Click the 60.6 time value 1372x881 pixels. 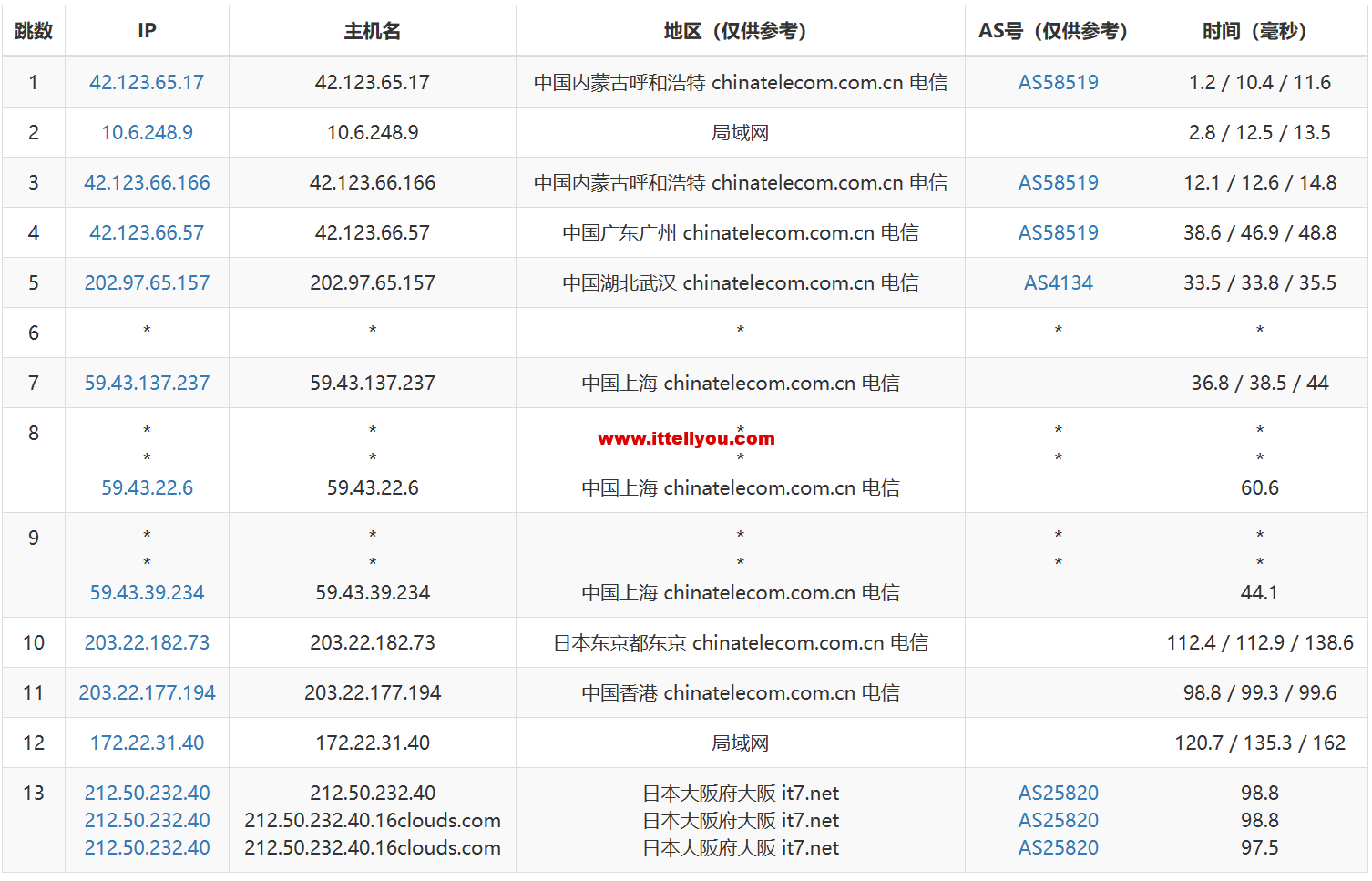(x=1259, y=487)
